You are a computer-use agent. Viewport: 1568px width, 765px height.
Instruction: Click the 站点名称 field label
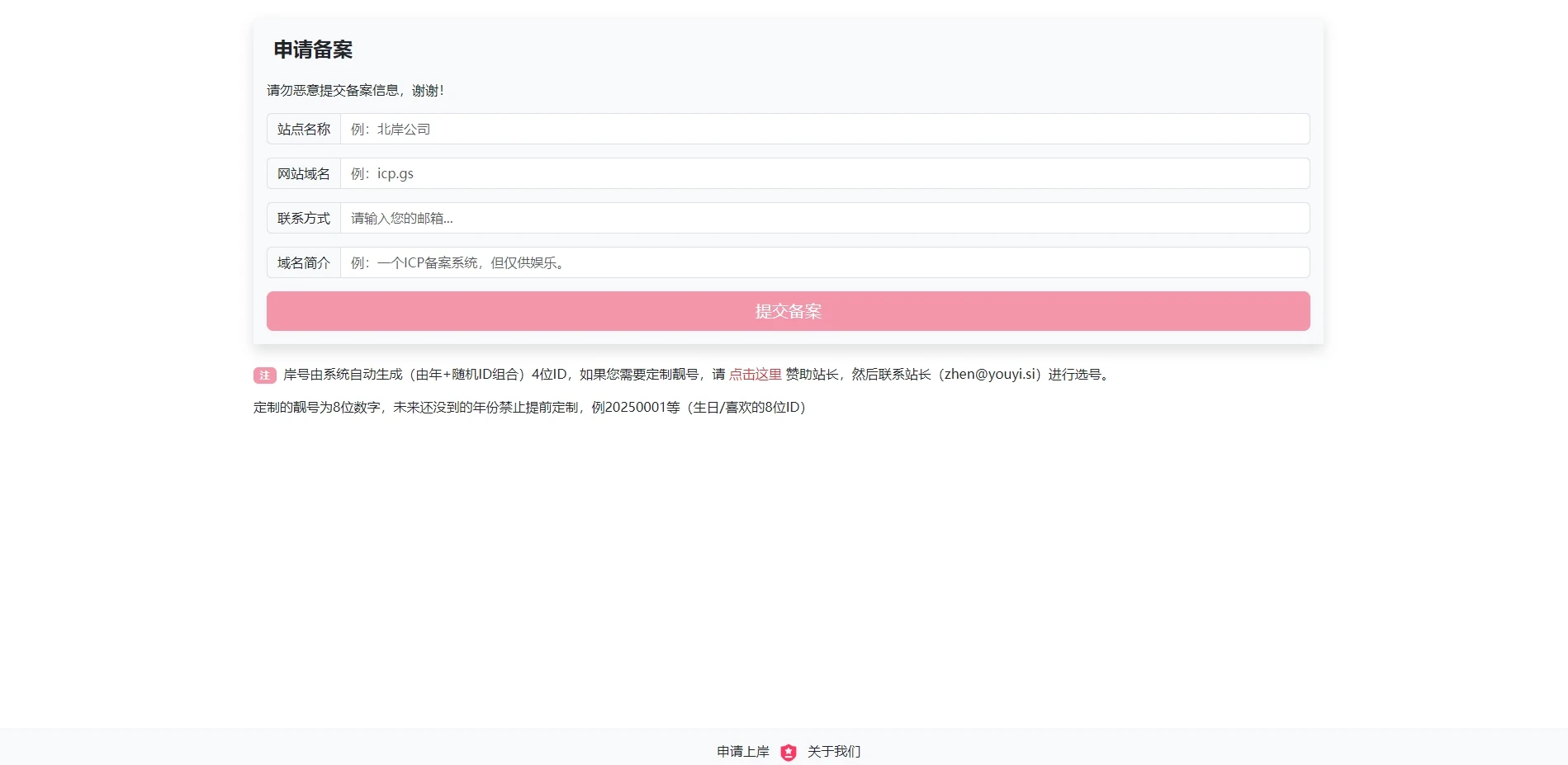tap(304, 130)
